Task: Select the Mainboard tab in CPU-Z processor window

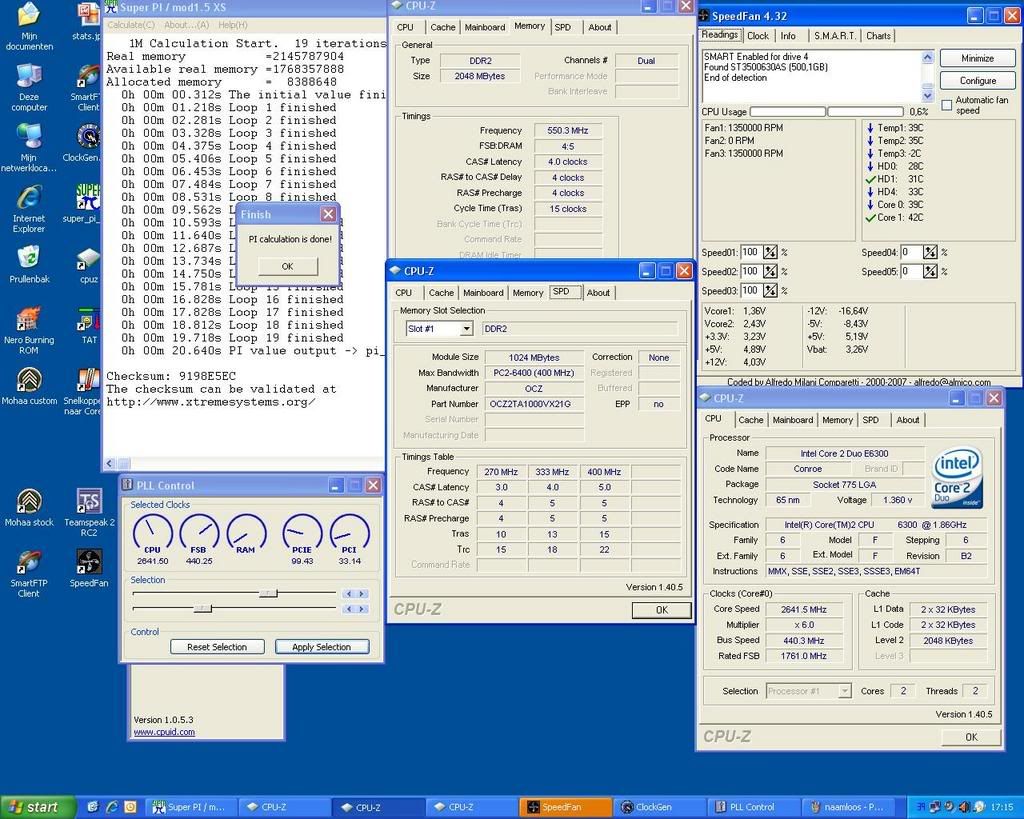Action: click(793, 420)
